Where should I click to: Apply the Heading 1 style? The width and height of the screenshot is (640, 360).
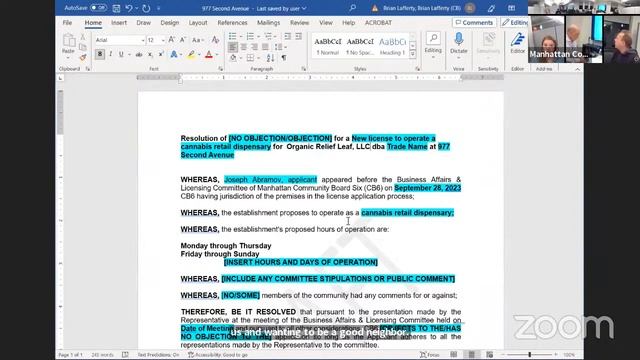(392, 46)
